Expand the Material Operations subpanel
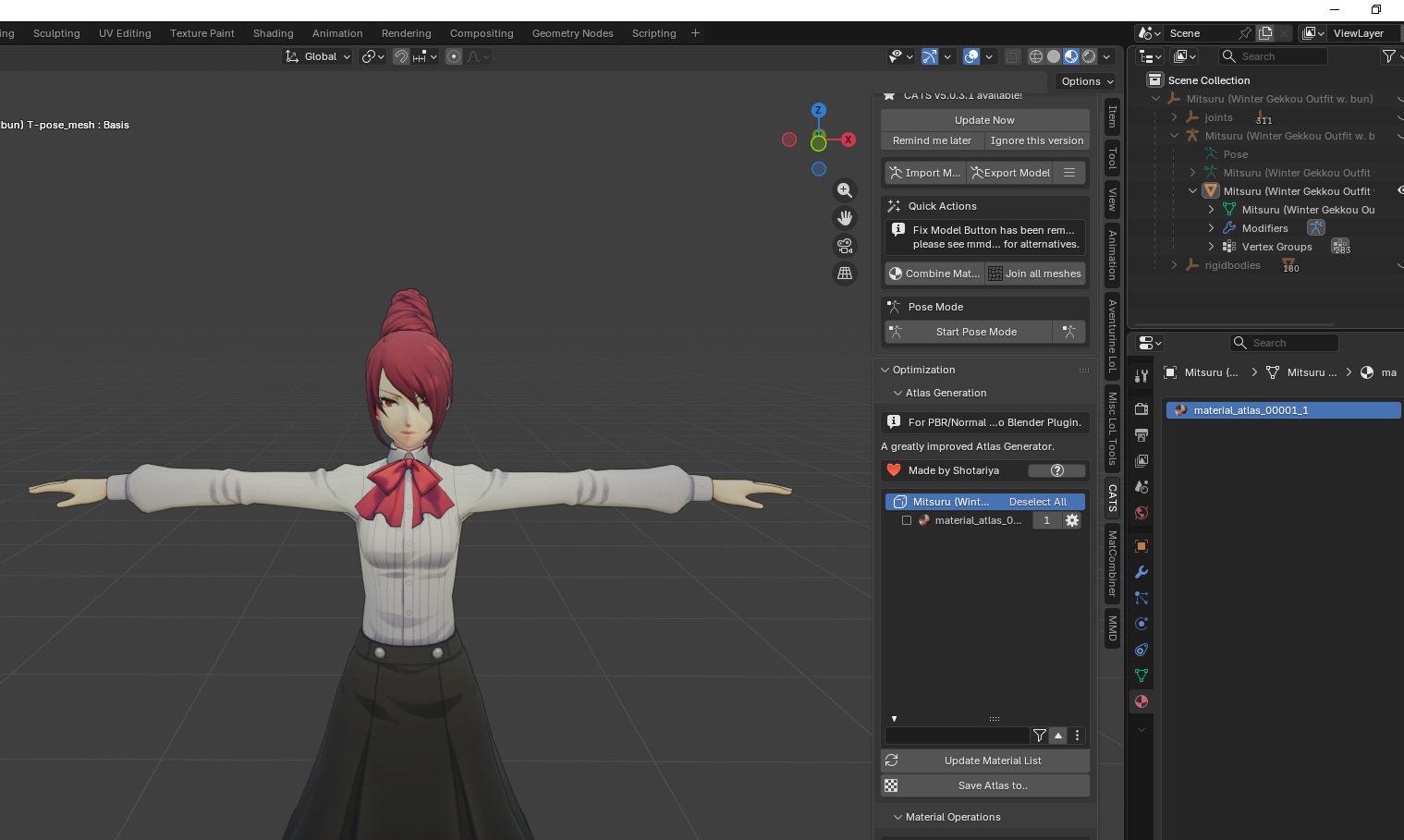The width and height of the screenshot is (1404, 840). (x=897, y=817)
